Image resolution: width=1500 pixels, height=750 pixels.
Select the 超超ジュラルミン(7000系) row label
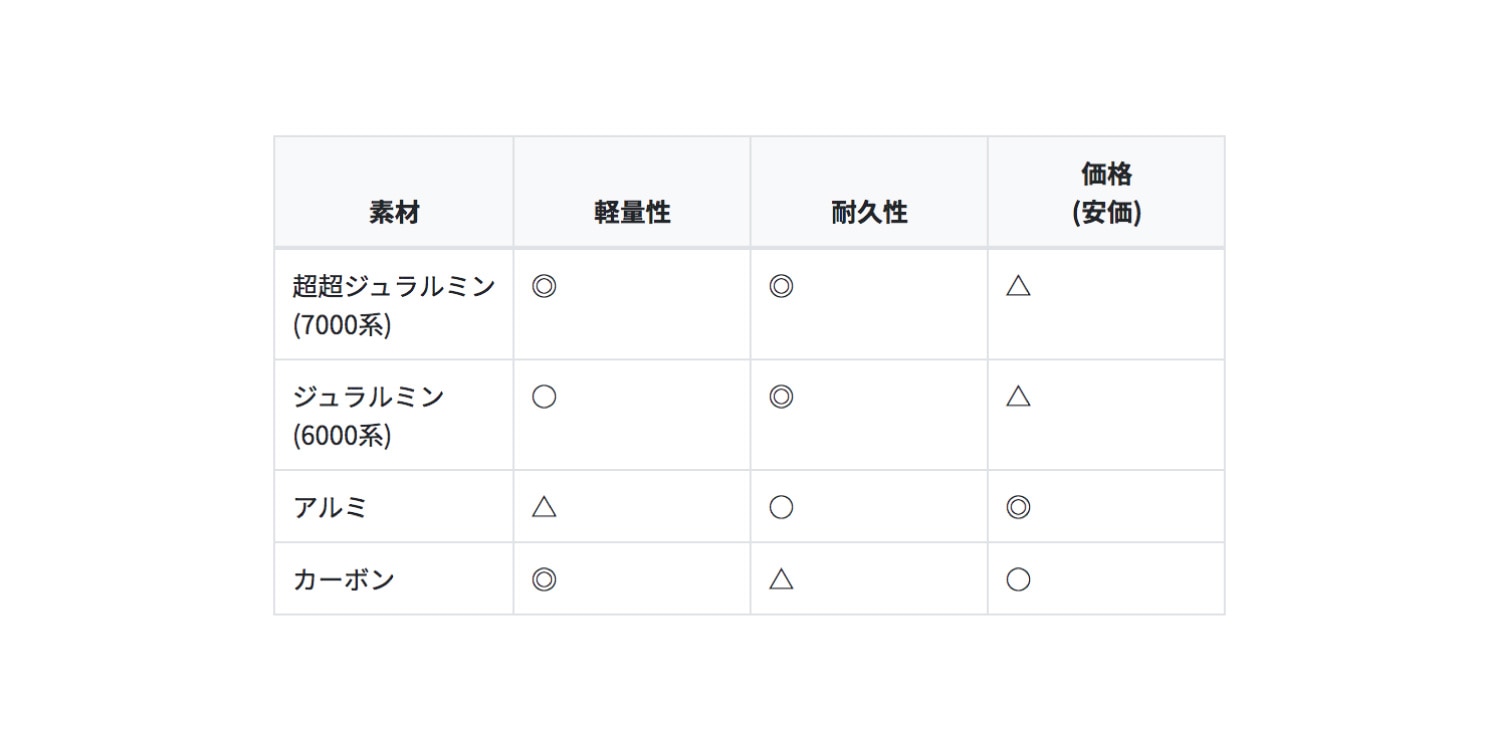click(x=393, y=305)
